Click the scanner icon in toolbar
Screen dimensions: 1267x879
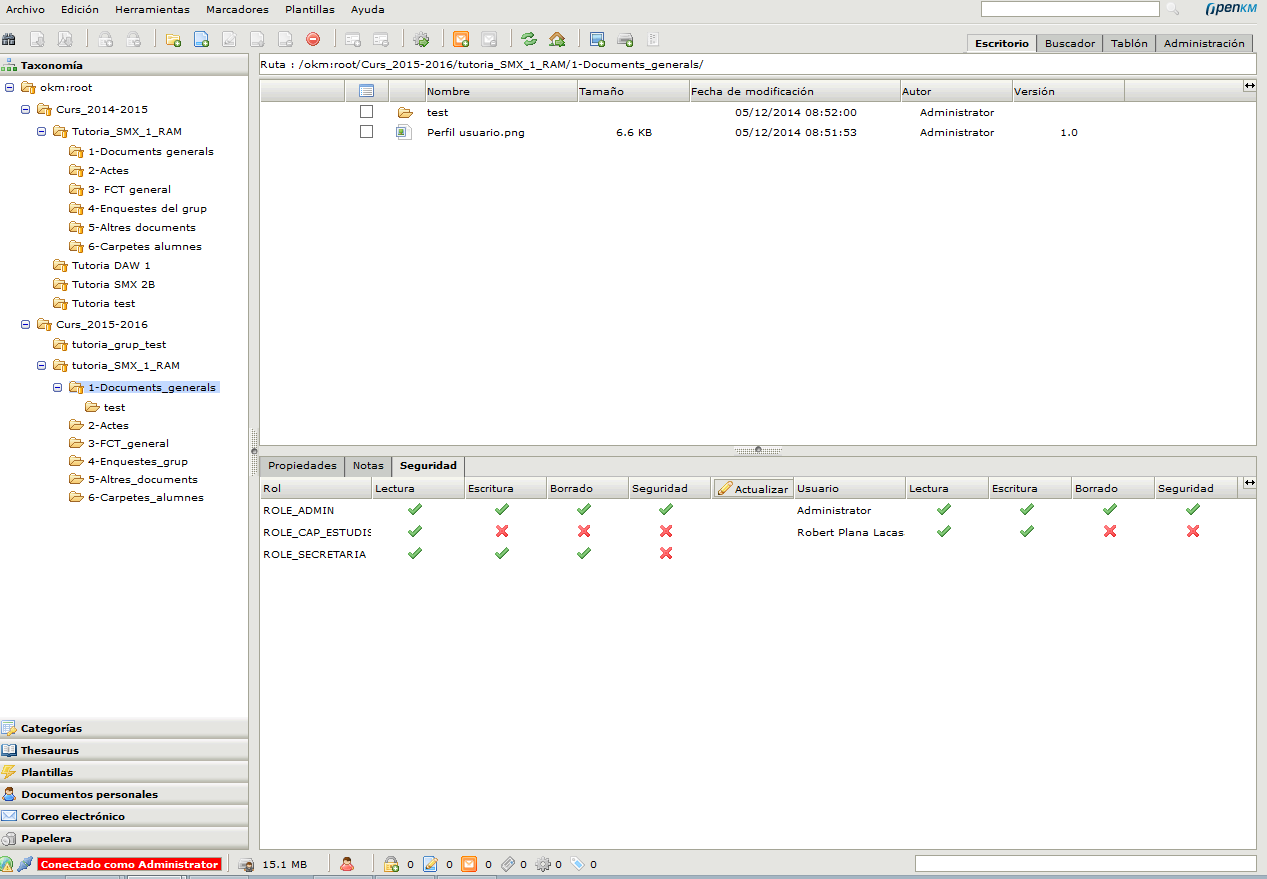click(x=625, y=40)
